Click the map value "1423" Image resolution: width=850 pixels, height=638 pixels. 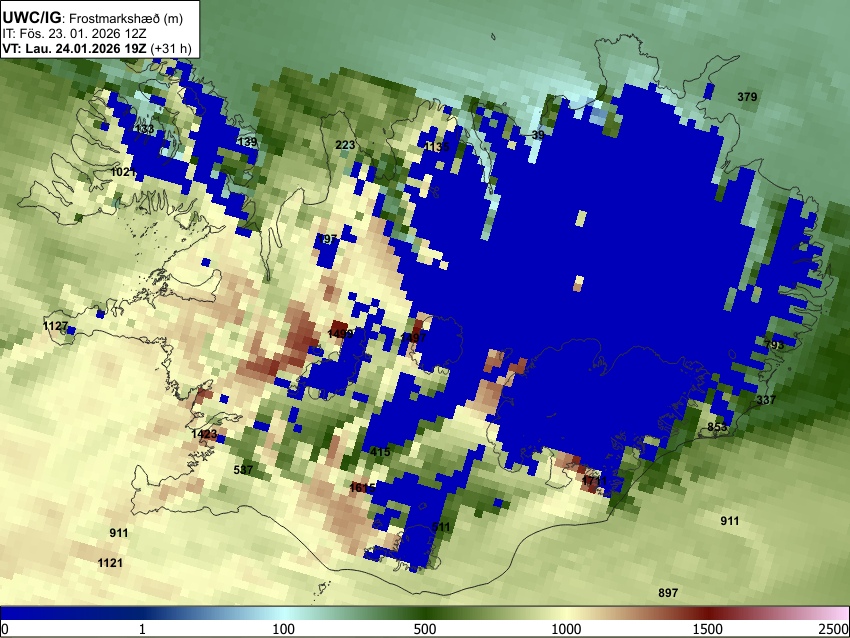pos(204,434)
